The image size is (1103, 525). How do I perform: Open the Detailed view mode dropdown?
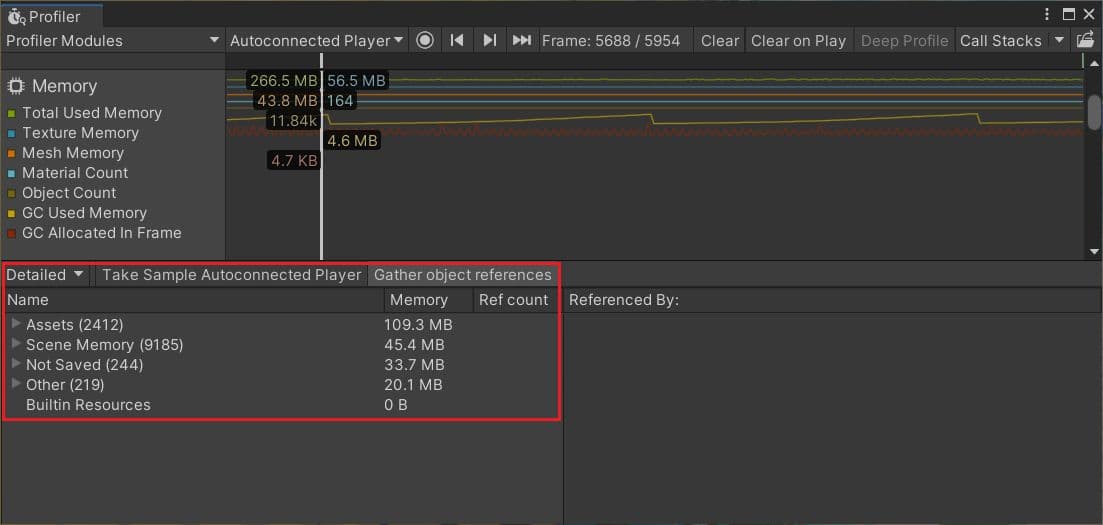(x=46, y=275)
